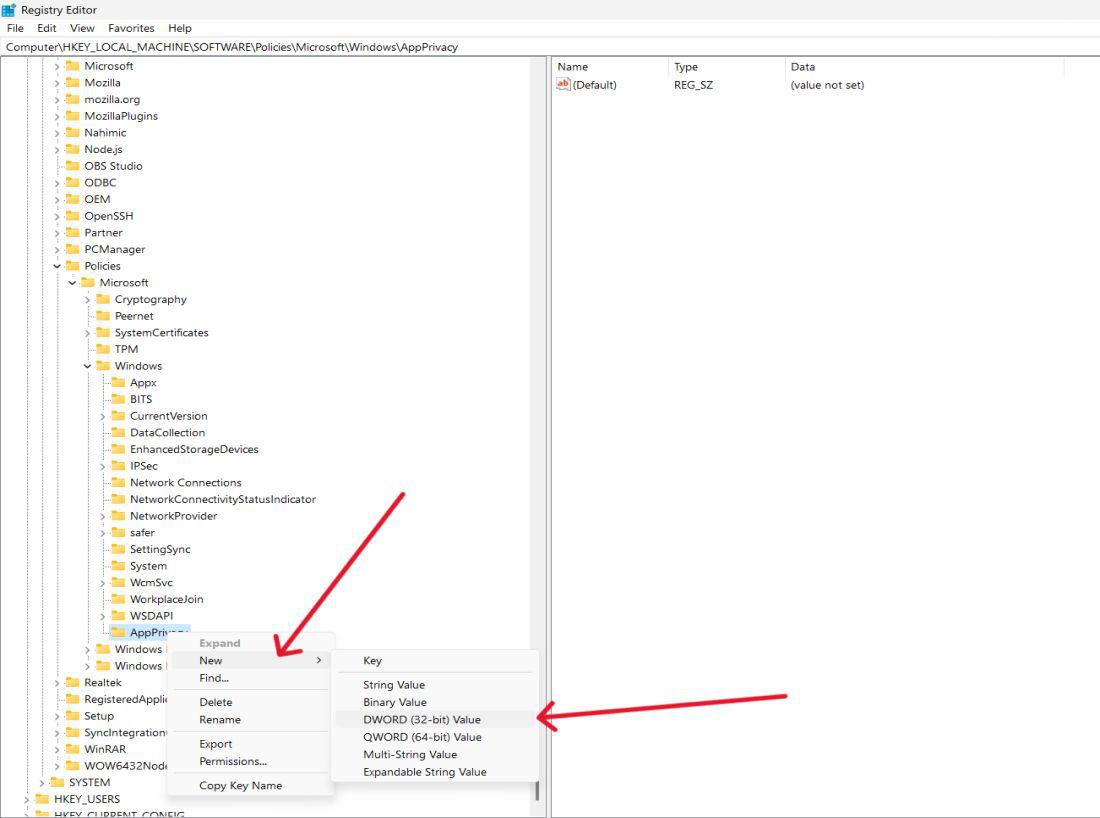Choose DWORD (32-bit) Value
The width and height of the screenshot is (1100, 818).
(434, 719)
